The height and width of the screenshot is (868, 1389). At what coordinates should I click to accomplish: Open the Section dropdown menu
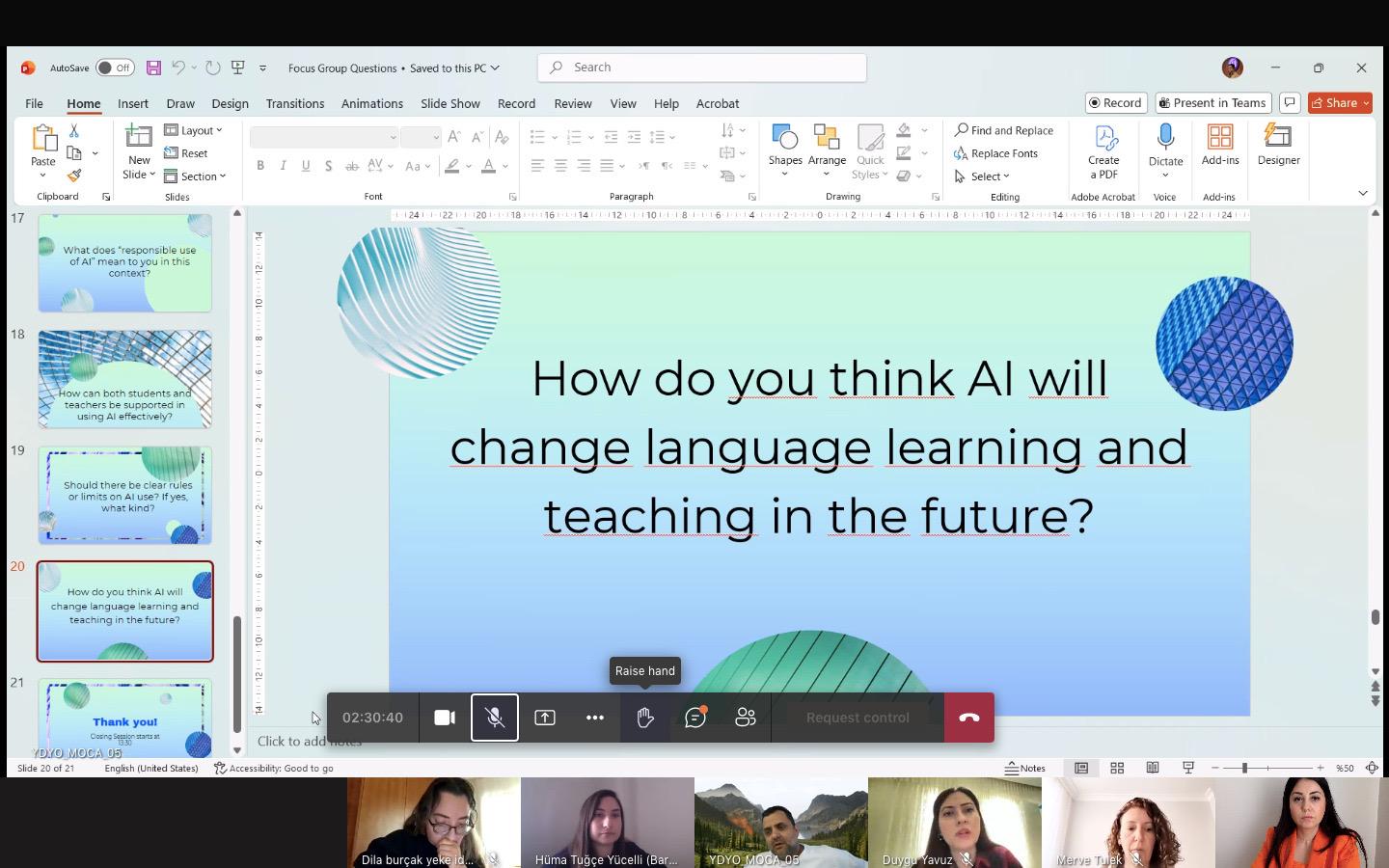click(x=196, y=176)
